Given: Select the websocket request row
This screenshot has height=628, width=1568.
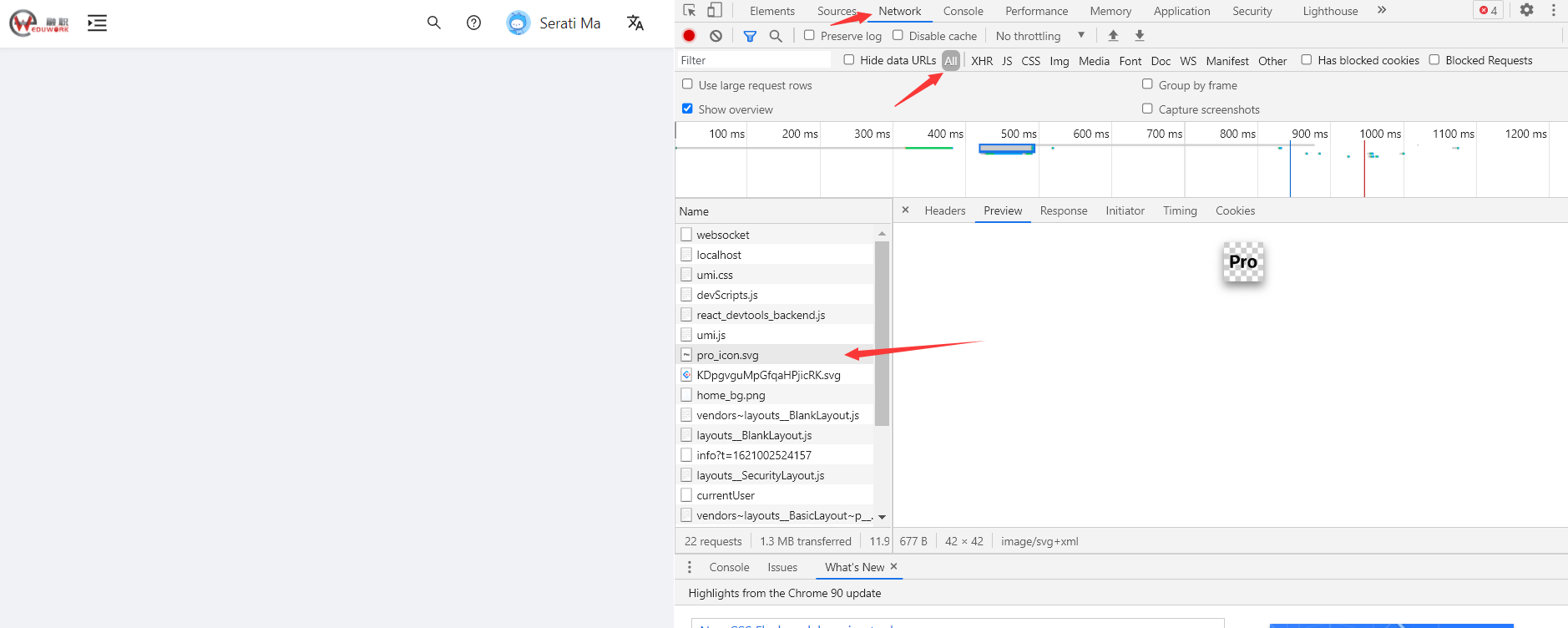Looking at the screenshot, I should 775,235.
